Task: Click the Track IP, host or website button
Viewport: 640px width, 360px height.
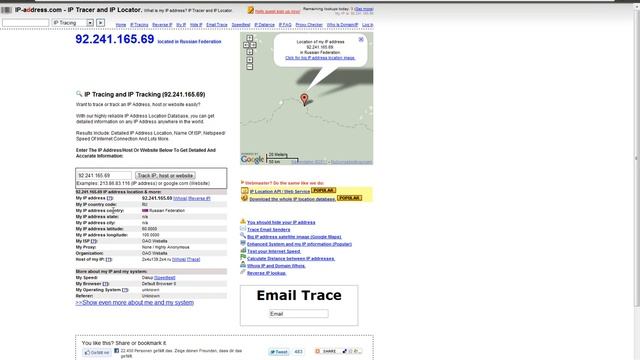Action: (165, 176)
